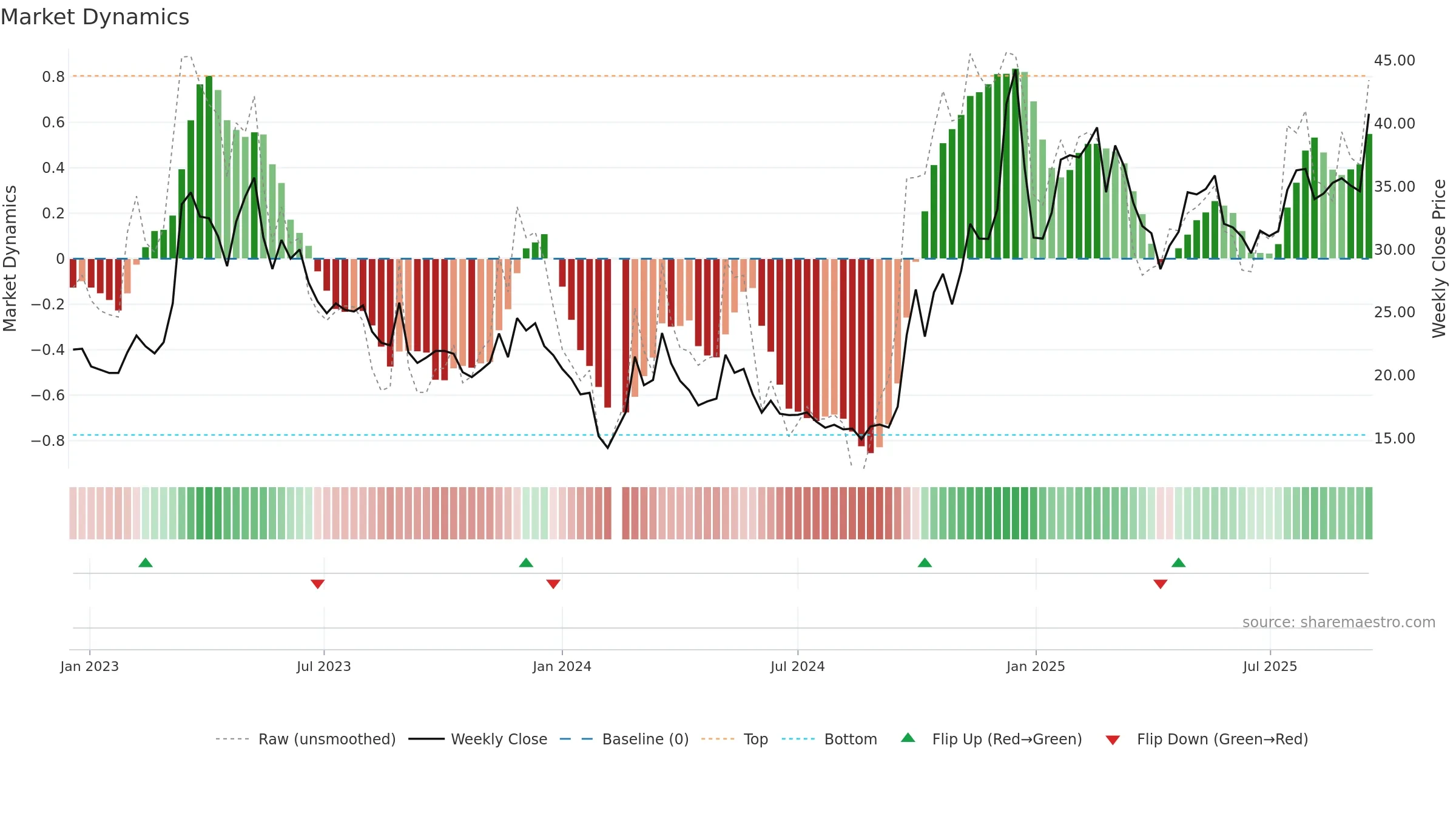Toggle the Top legend entry
1456x819 pixels.
(x=734, y=739)
